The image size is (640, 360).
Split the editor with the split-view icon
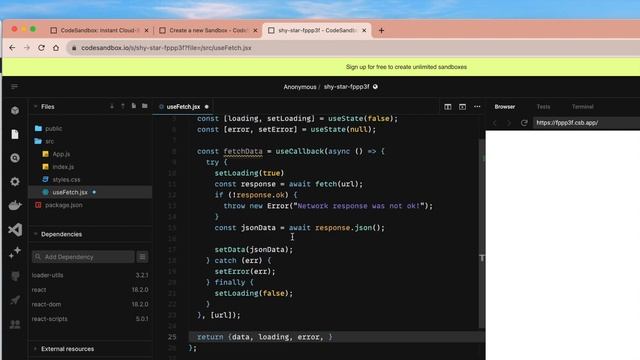click(448, 107)
